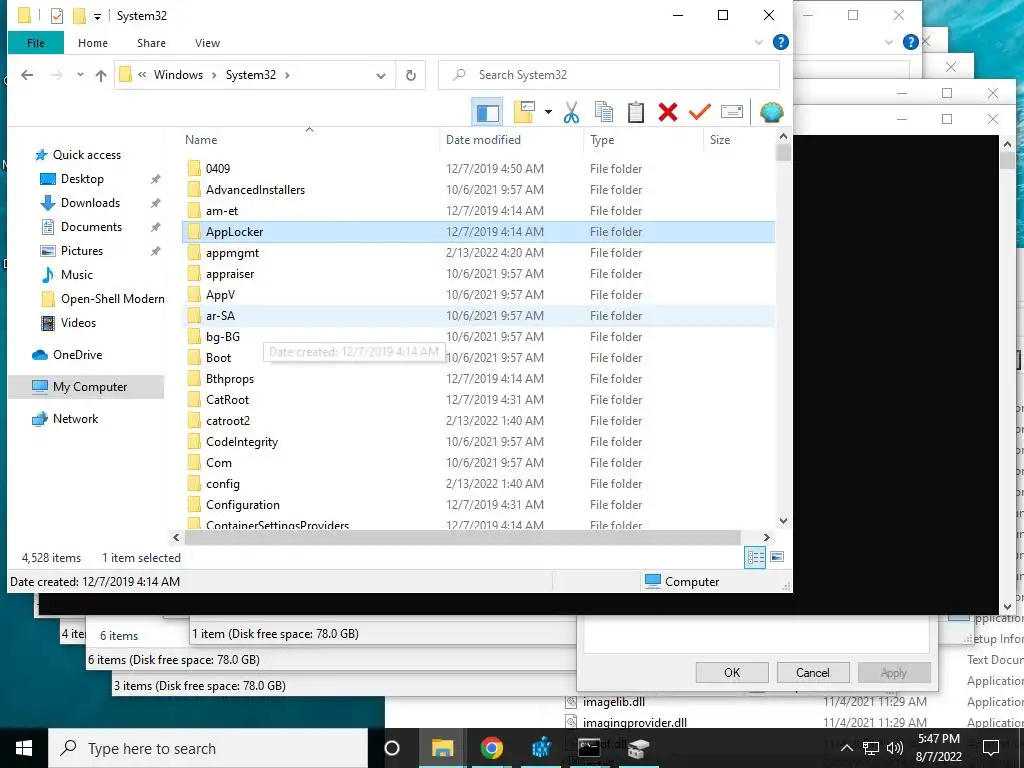Image resolution: width=1024 pixels, height=768 pixels.
Task: Click the Type here to search box
Action: click(208, 748)
